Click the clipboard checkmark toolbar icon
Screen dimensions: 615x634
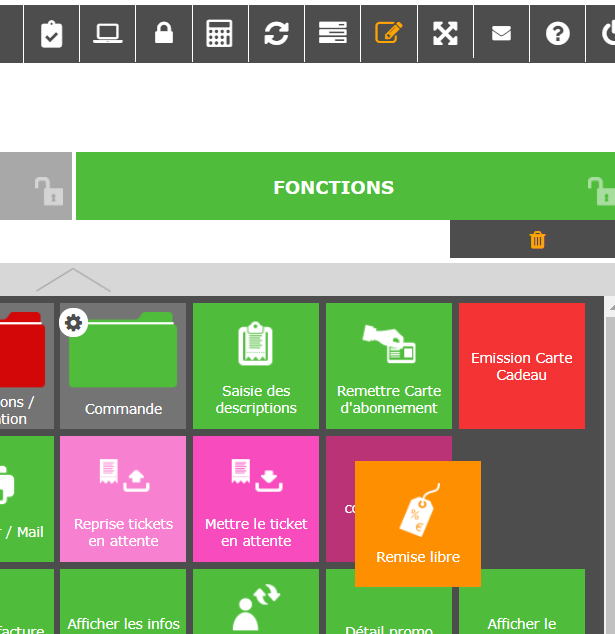51,33
